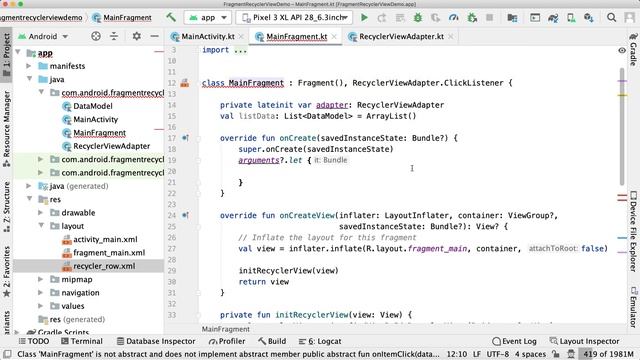Open the Profiler tool window

coord(227,341)
